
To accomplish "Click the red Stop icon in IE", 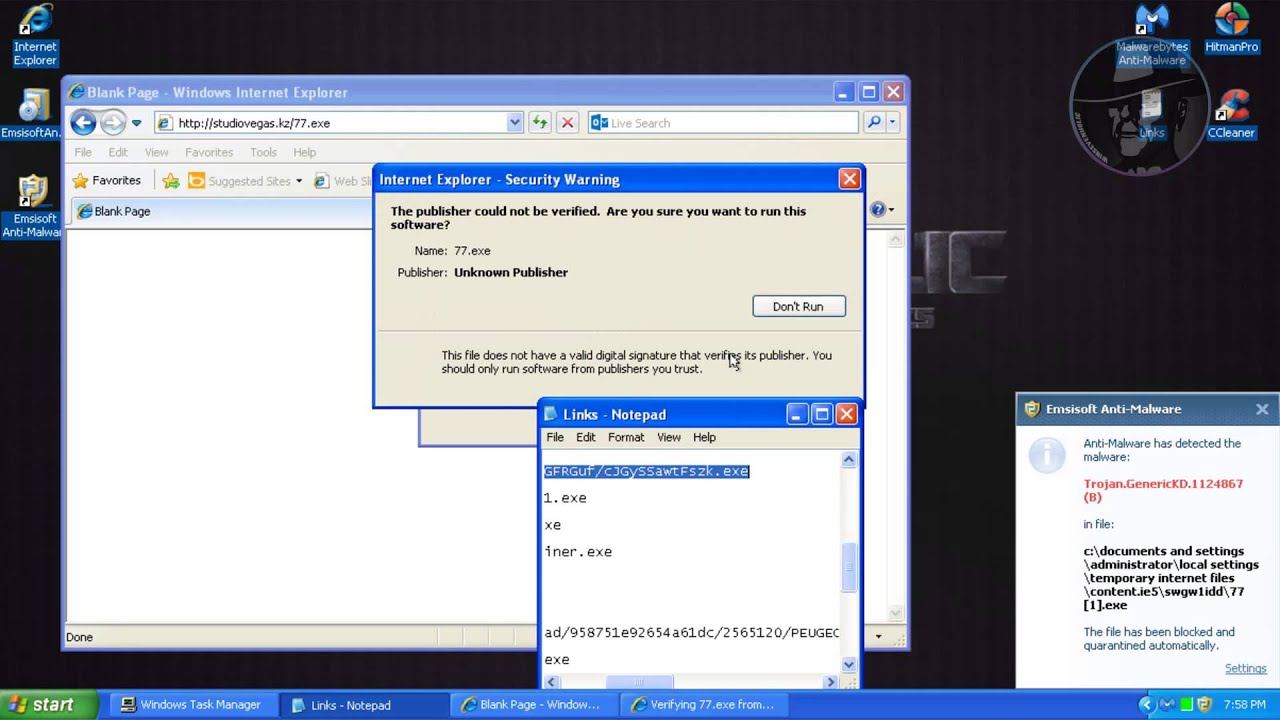I will click(567, 123).
